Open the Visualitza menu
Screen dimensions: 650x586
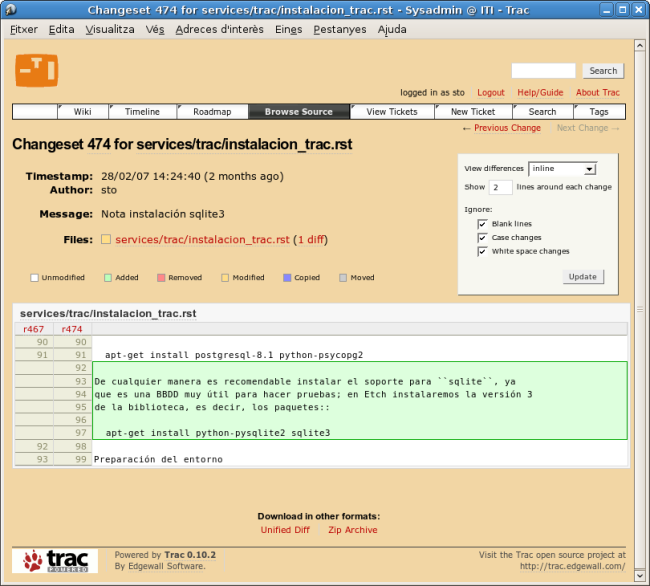(x=110, y=29)
